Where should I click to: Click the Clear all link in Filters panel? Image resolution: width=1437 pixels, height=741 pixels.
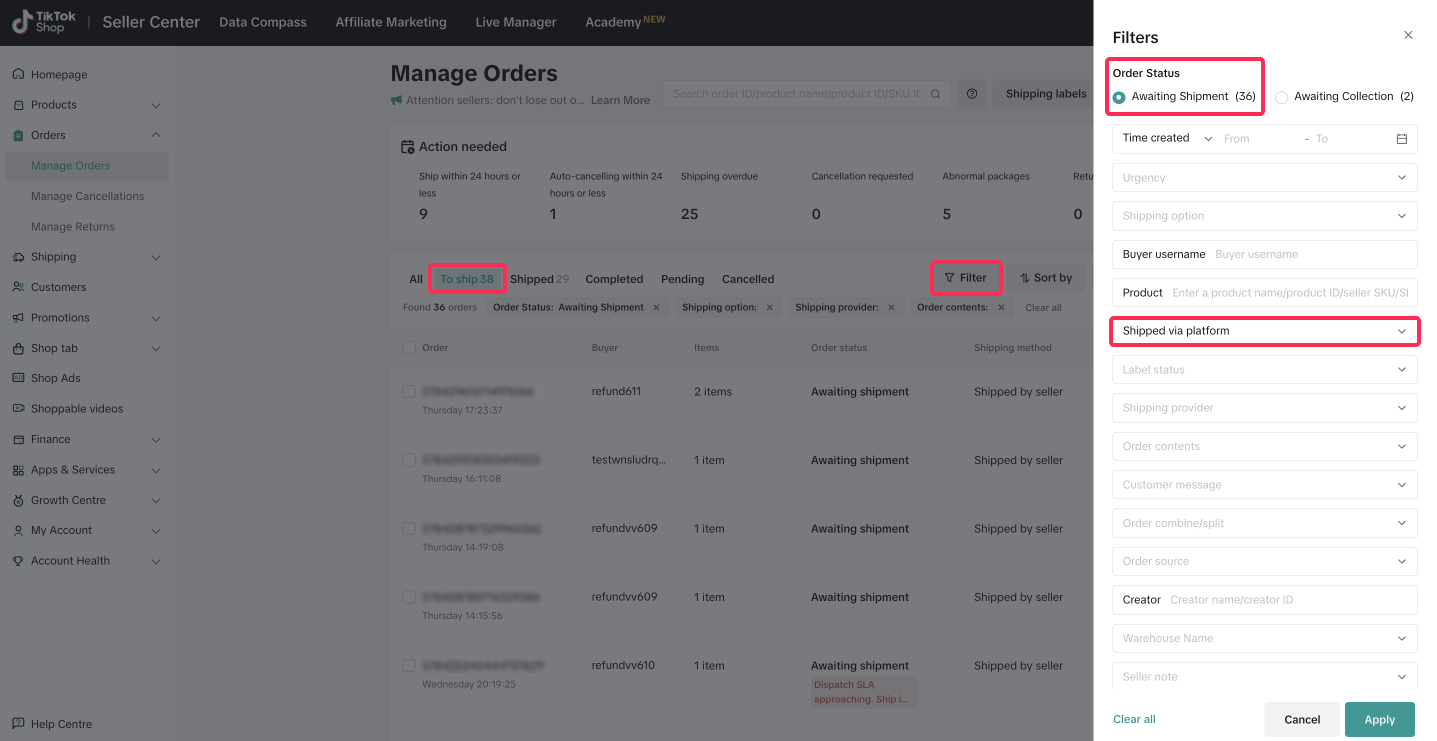pyautogui.click(x=1134, y=719)
